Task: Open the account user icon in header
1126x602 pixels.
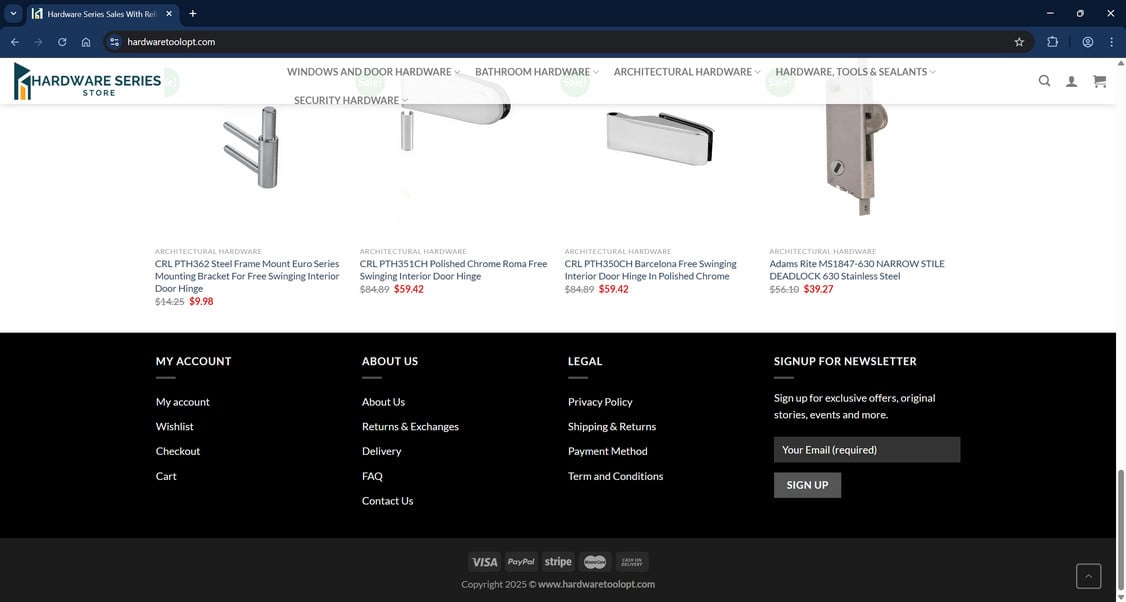Action: tap(1071, 81)
